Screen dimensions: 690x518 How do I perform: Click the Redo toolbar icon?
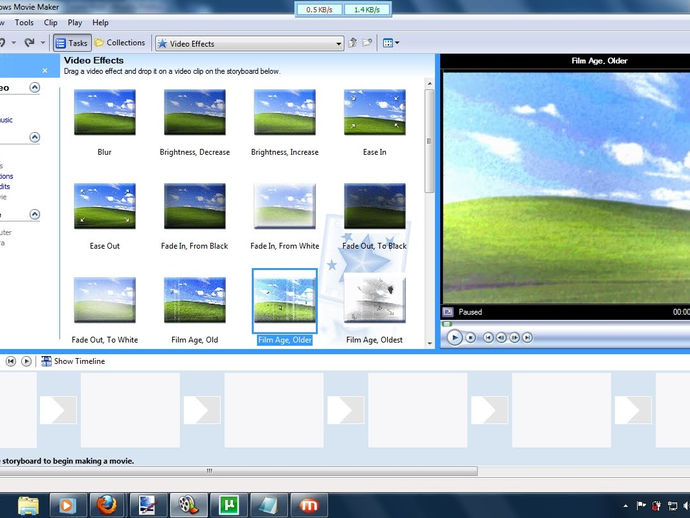(29, 42)
